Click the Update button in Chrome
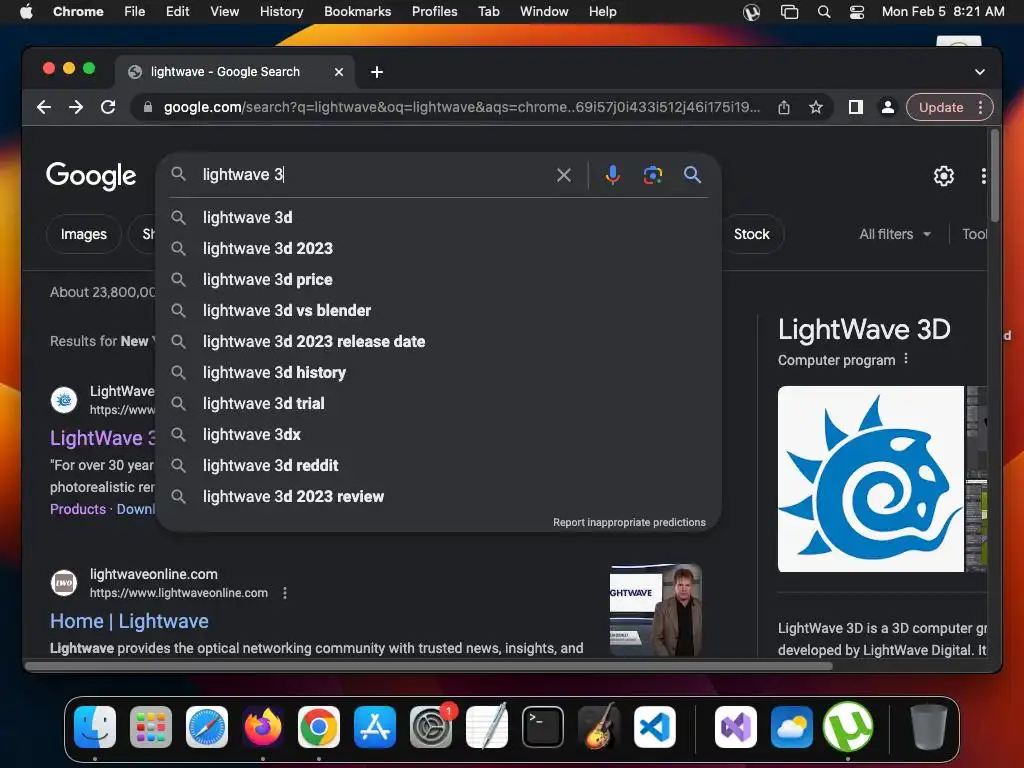Viewport: 1024px width, 768px height. point(941,107)
